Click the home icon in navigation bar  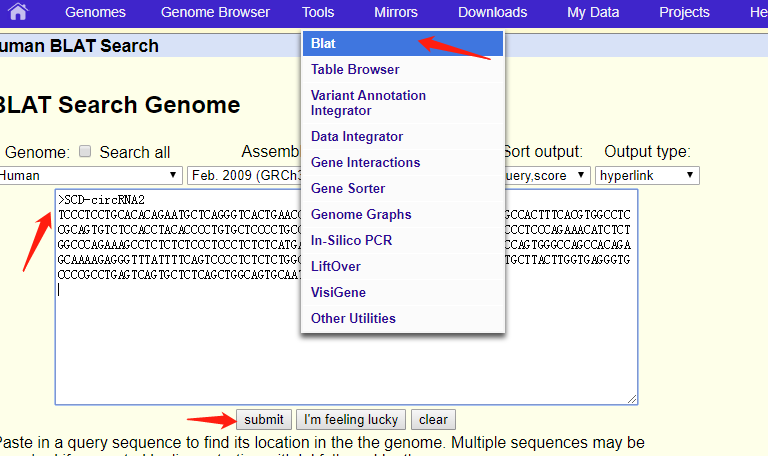tap(18, 12)
